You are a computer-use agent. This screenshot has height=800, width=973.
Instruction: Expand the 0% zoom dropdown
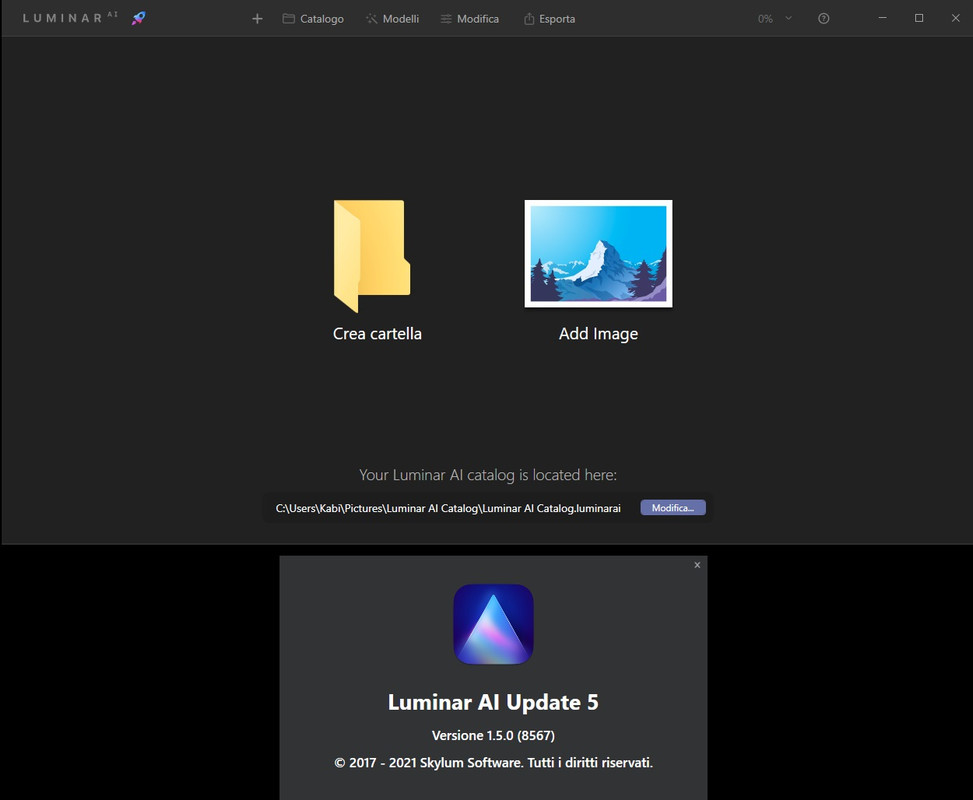click(x=789, y=18)
